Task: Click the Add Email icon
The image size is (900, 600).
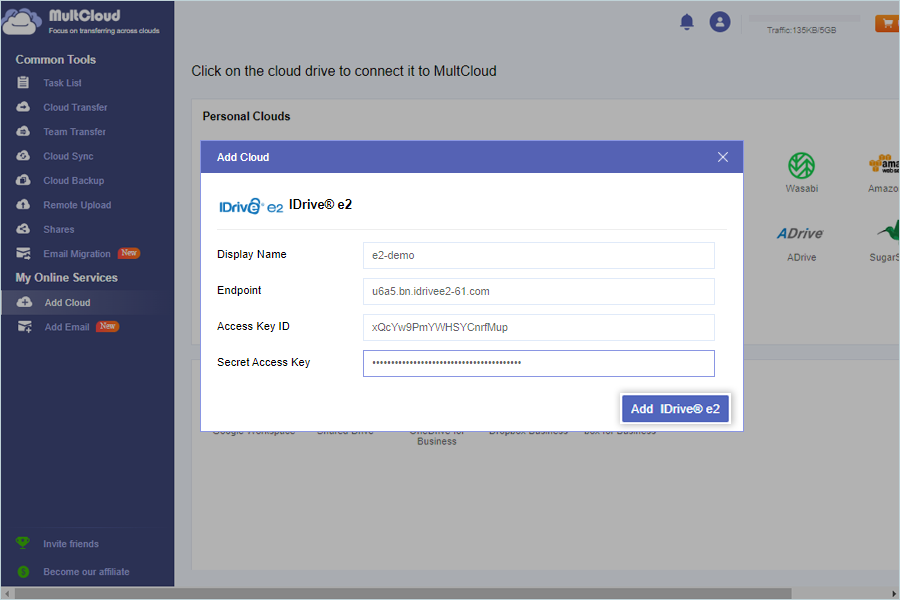Action: [25, 327]
